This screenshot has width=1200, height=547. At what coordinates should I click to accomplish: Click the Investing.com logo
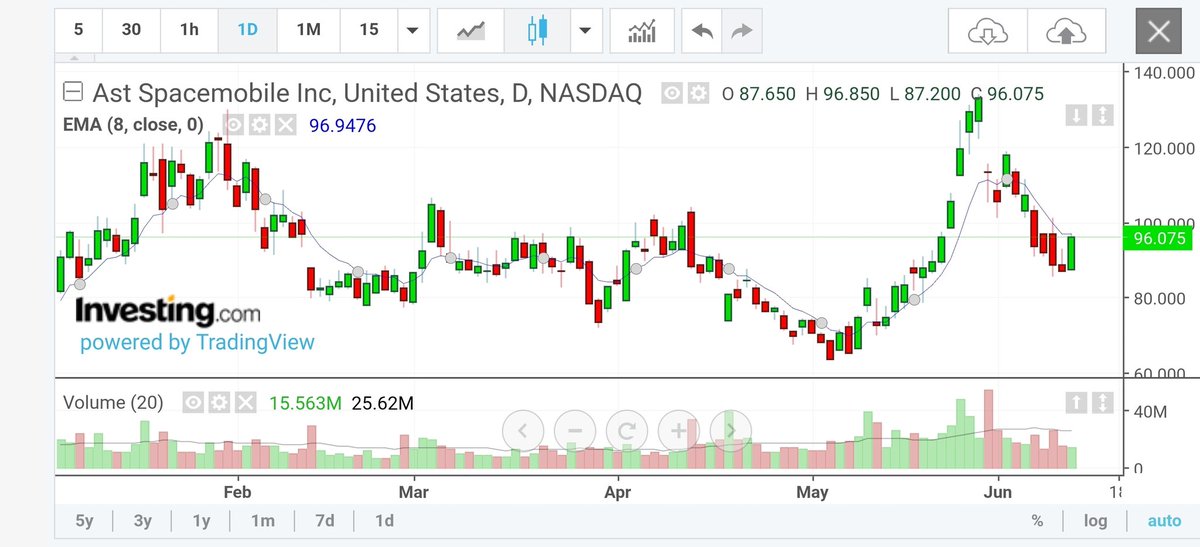(168, 310)
